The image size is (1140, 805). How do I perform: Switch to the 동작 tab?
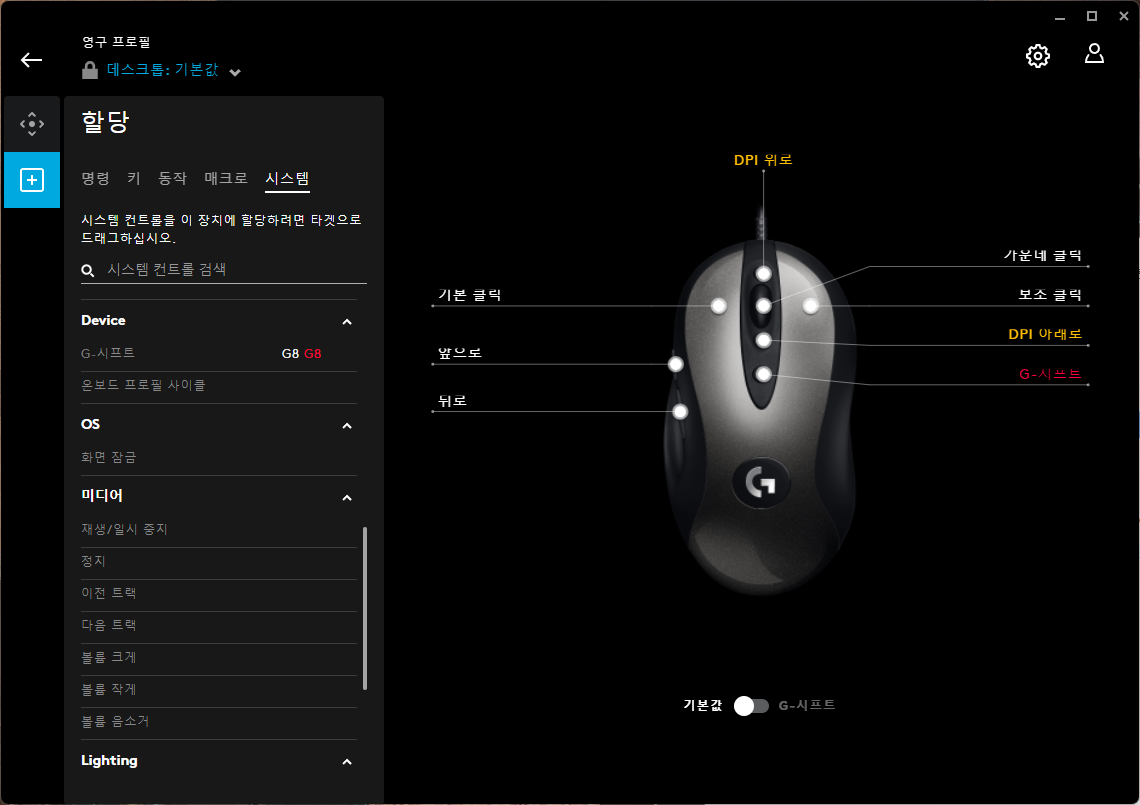pyautogui.click(x=172, y=178)
